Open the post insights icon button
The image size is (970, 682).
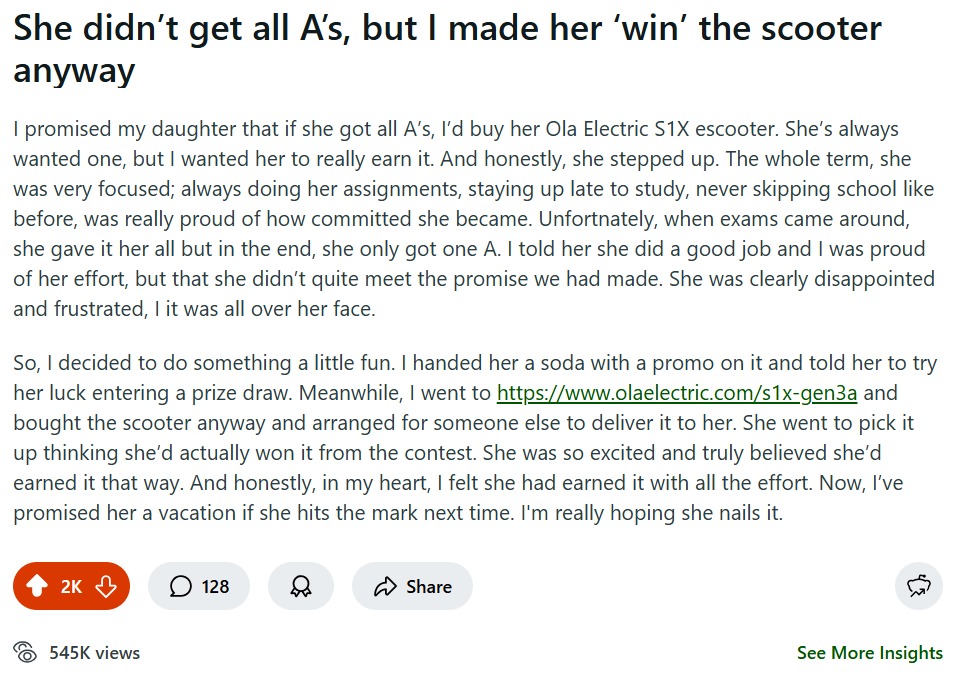(919, 585)
